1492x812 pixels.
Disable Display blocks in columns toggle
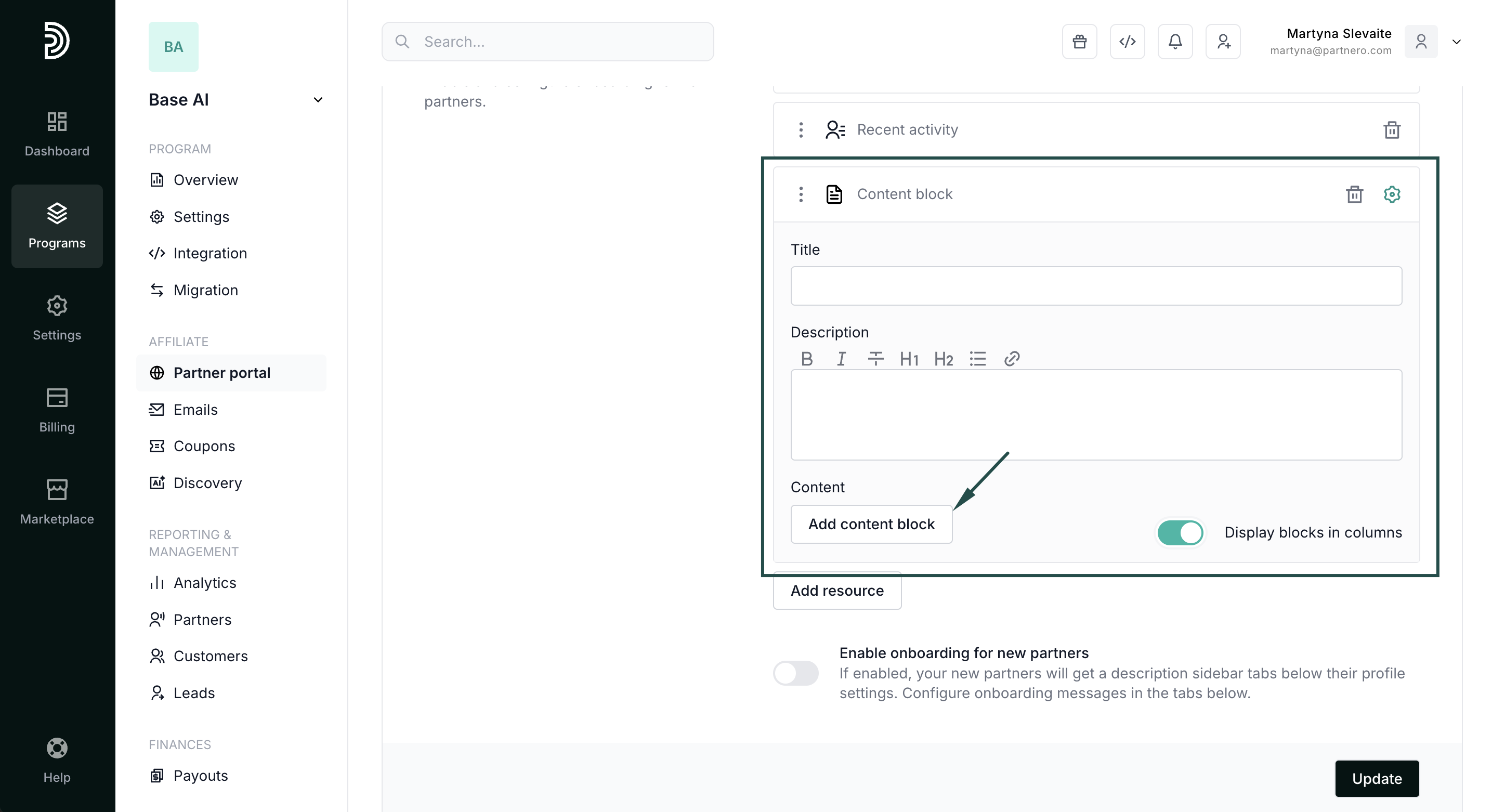pos(1180,532)
